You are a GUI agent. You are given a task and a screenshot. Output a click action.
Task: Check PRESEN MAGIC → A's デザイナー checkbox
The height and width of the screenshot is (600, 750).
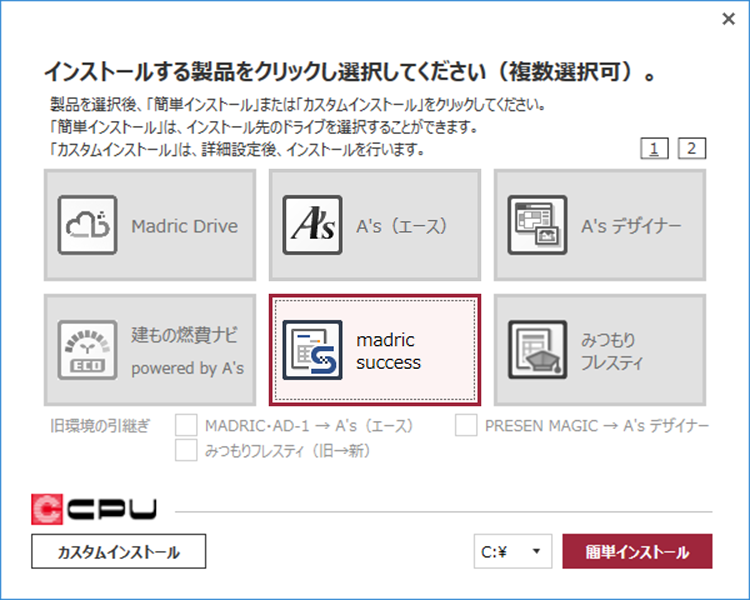[466, 425]
